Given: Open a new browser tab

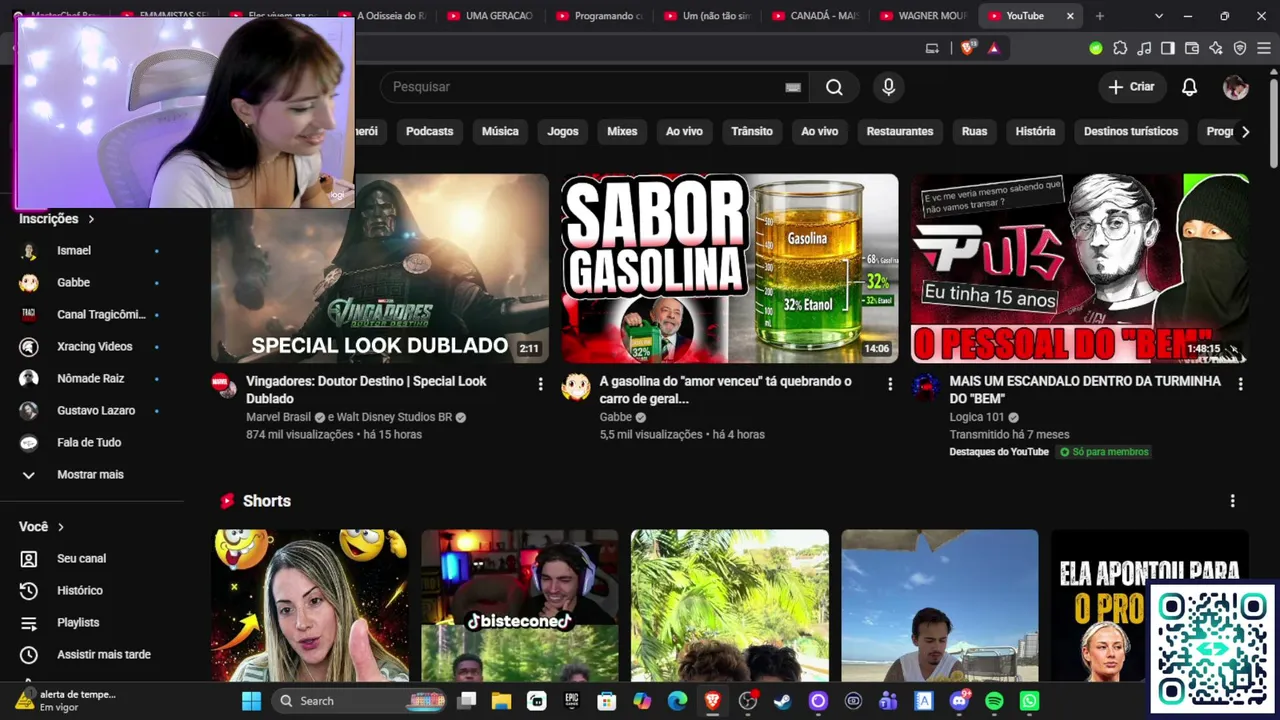Looking at the screenshot, I should point(1100,16).
